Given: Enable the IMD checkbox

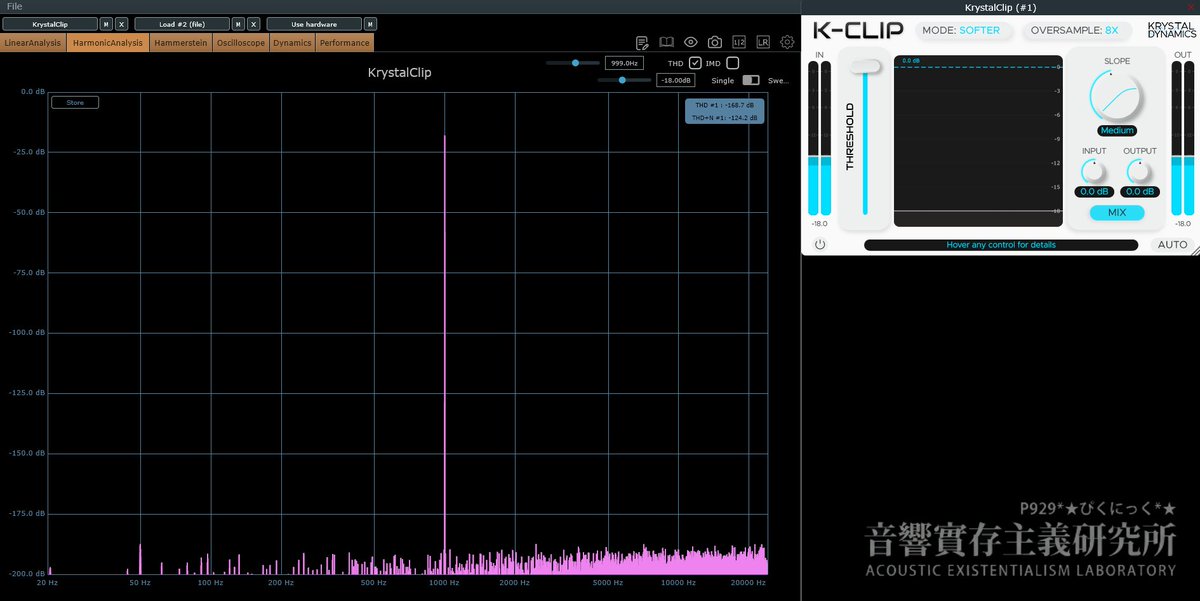Looking at the screenshot, I should coord(732,63).
